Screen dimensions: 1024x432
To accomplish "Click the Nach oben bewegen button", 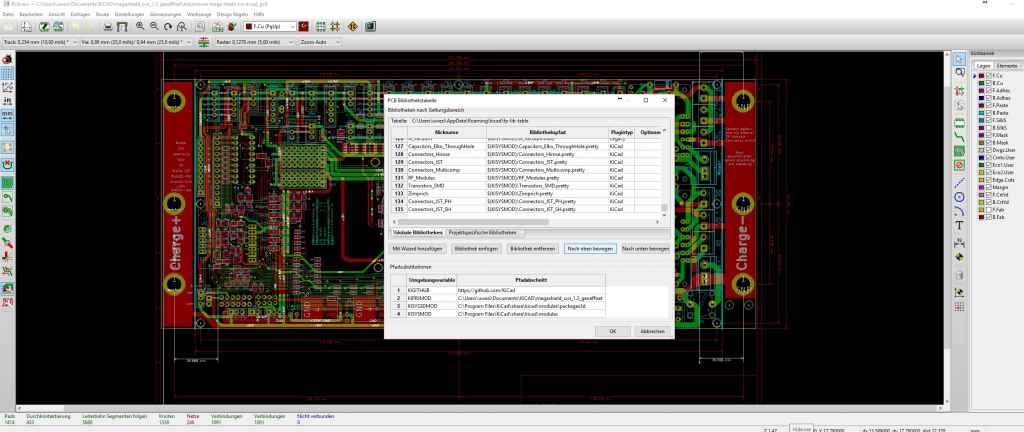I will (x=590, y=249).
